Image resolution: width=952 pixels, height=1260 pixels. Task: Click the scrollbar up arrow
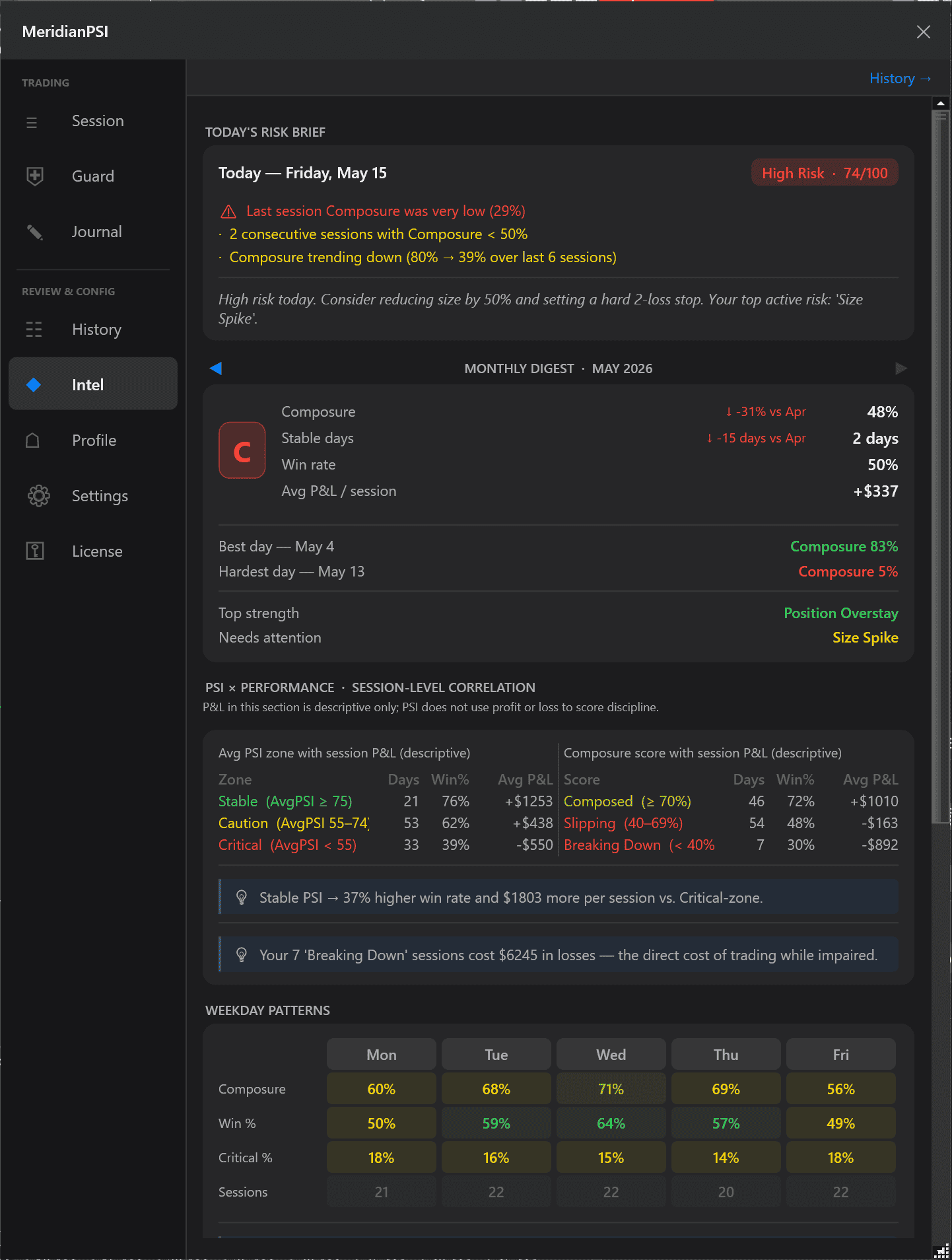pos(940,103)
